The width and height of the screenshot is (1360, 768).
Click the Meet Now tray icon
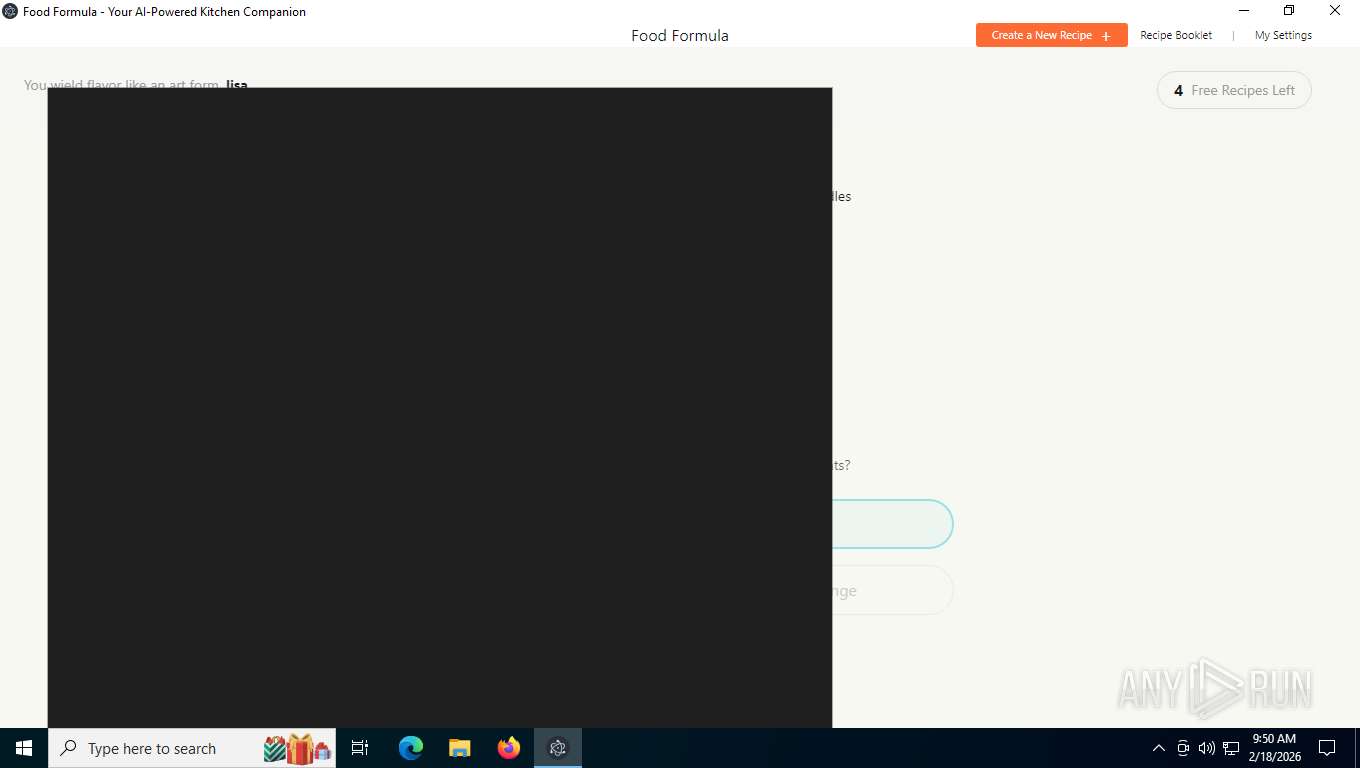[1183, 748]
